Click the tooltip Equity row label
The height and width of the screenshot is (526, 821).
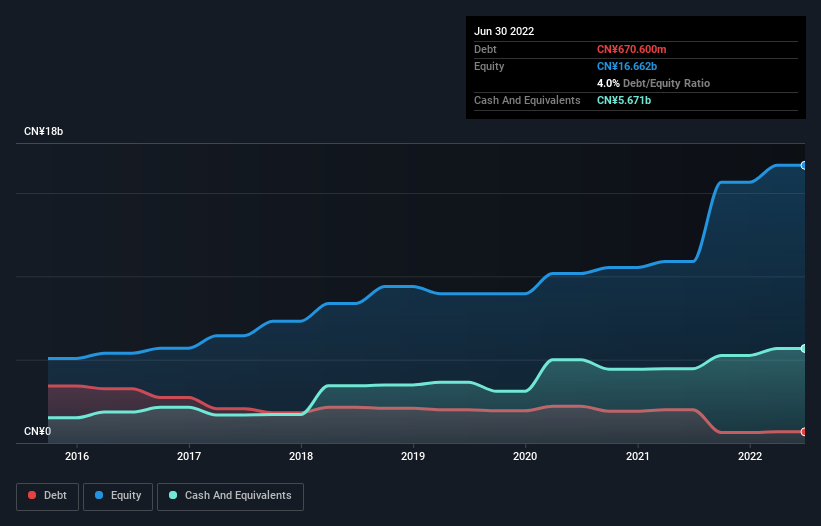[489, 66]
